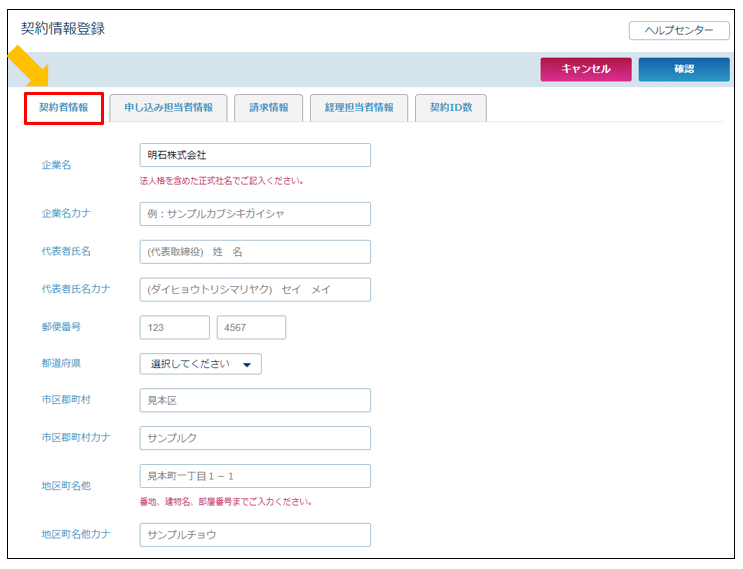This screenshot has height=569, width=743.
Task: Click the 郵便番号 label
Action: 61,326
